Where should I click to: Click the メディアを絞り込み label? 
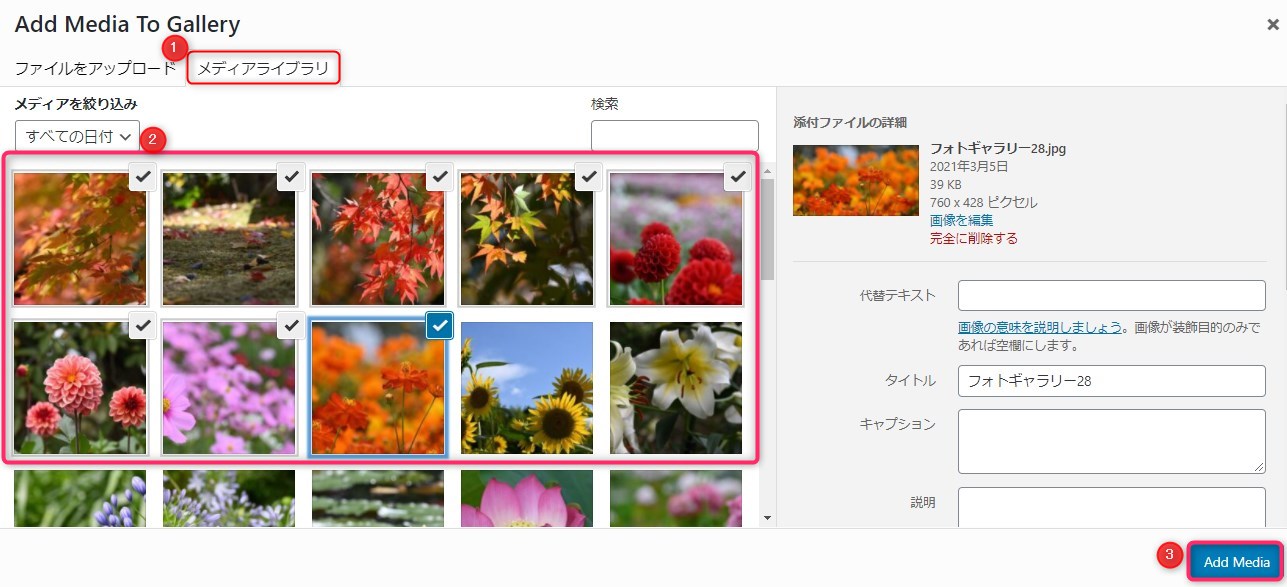(x=76, y=104)
